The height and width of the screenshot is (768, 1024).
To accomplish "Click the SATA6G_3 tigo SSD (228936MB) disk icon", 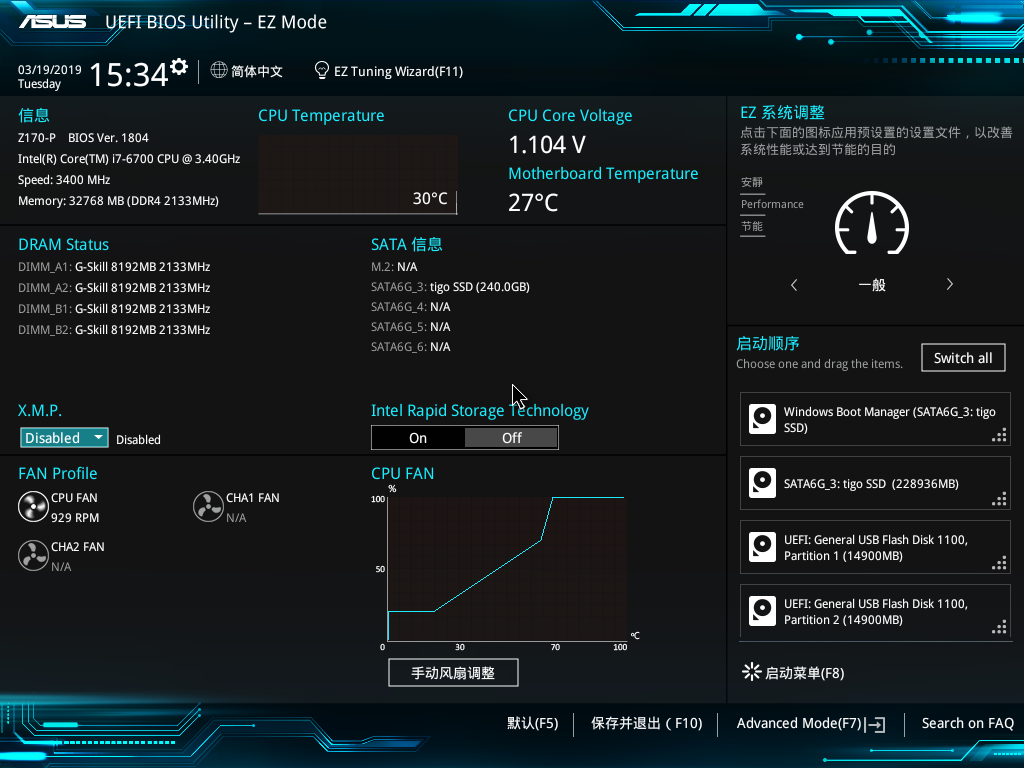I will [x=762, y=483].
